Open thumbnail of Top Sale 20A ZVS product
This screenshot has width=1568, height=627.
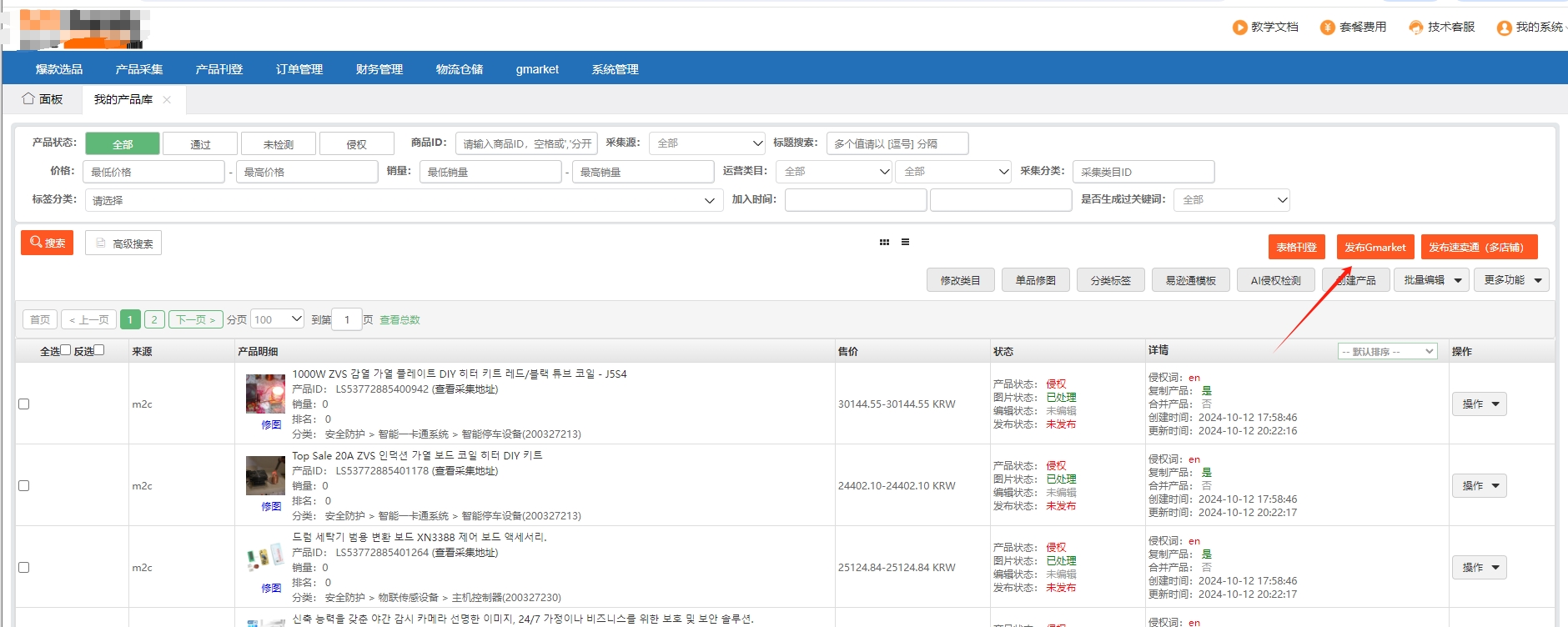pyautogui.click(x=265, y=475)
